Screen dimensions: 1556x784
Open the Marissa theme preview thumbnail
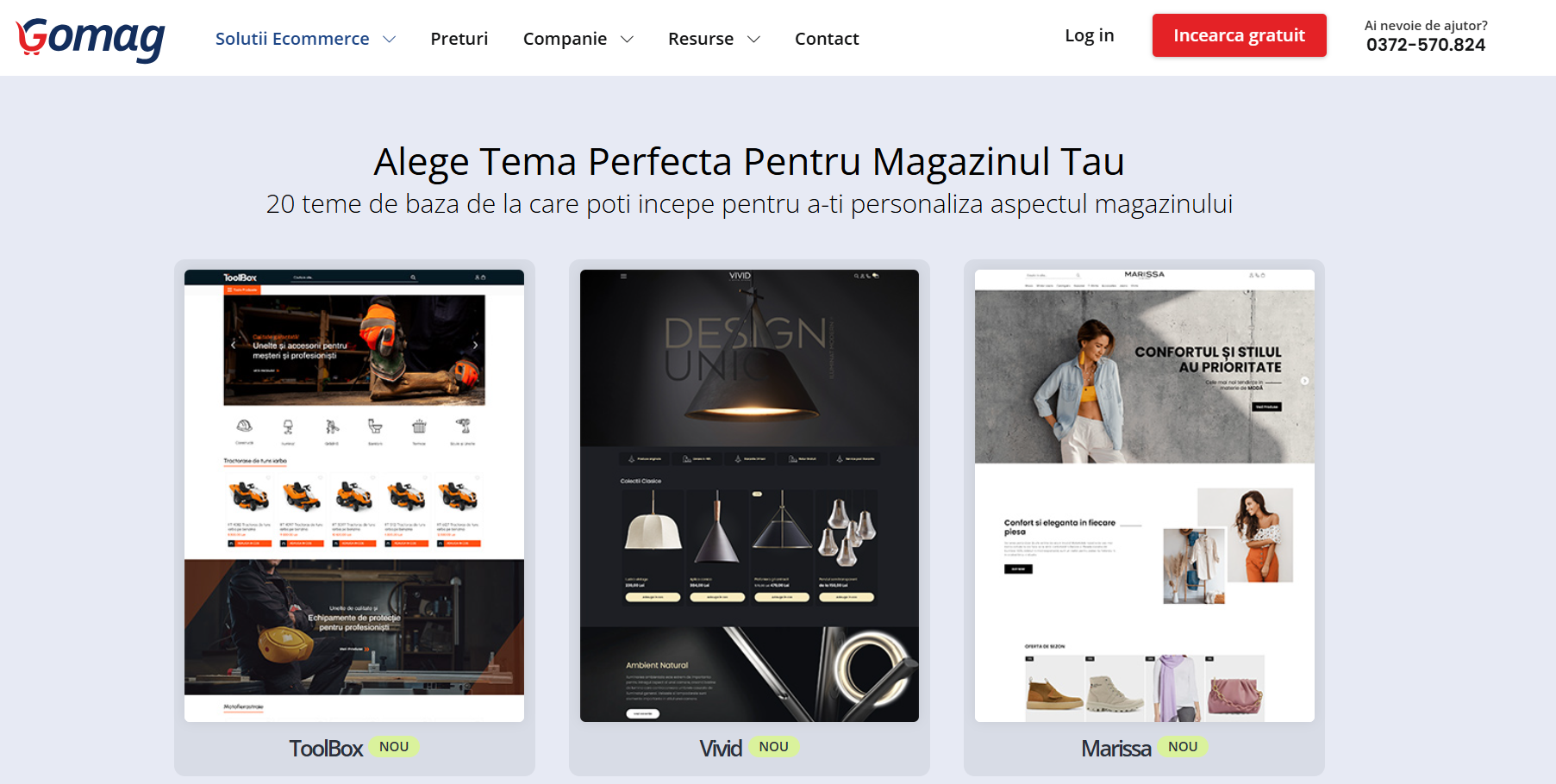coord(1144,495)
